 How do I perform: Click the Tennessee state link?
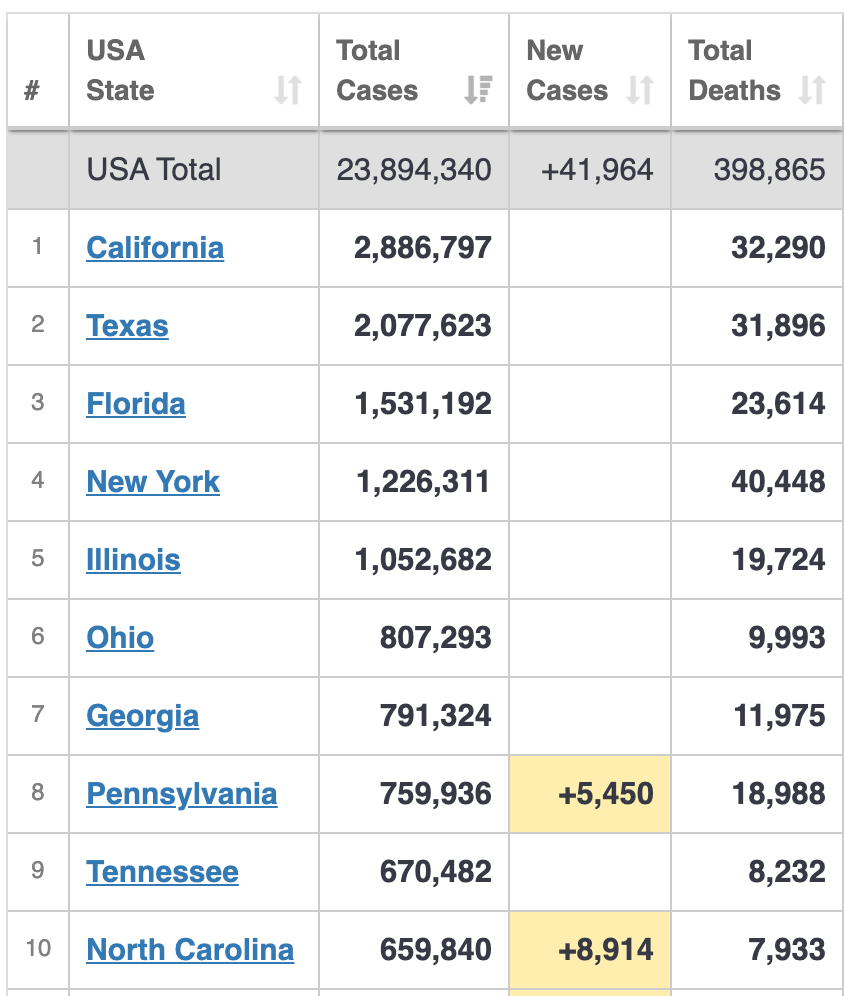click(162, 872)
